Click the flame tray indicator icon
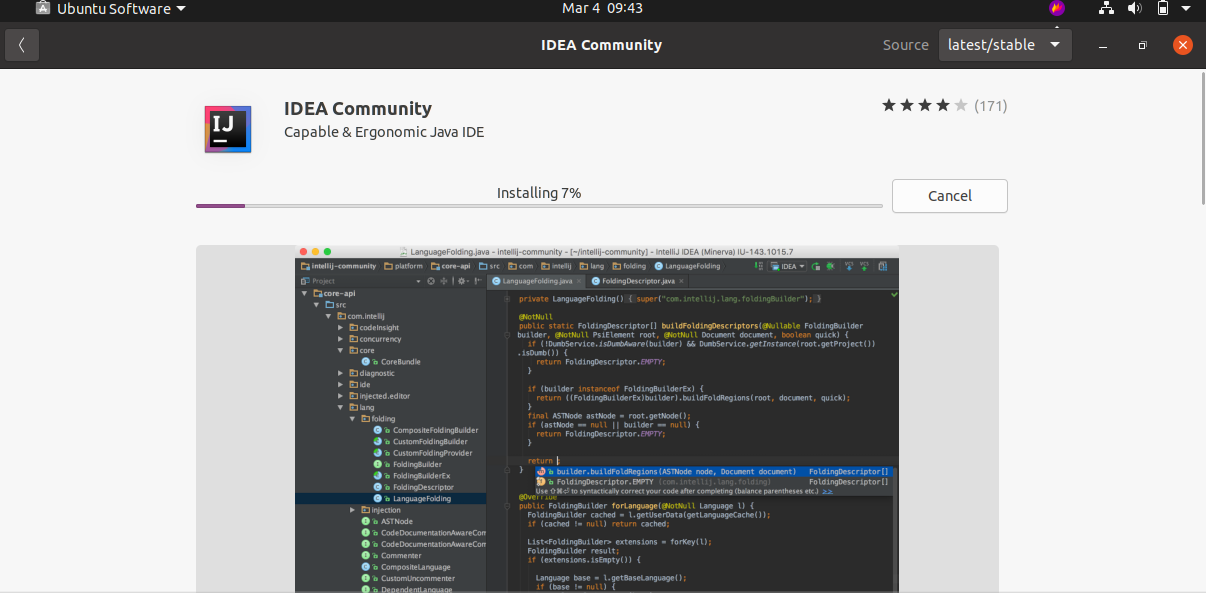Viewport: 1206px width, 593px height. pos(1057,8)
